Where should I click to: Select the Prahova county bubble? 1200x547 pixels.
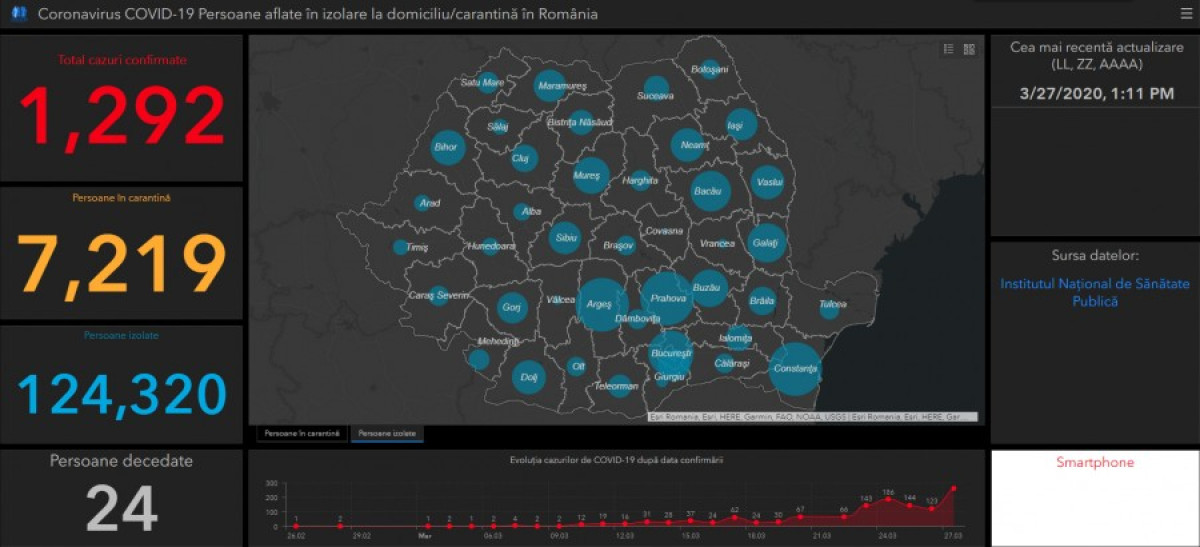666,298
